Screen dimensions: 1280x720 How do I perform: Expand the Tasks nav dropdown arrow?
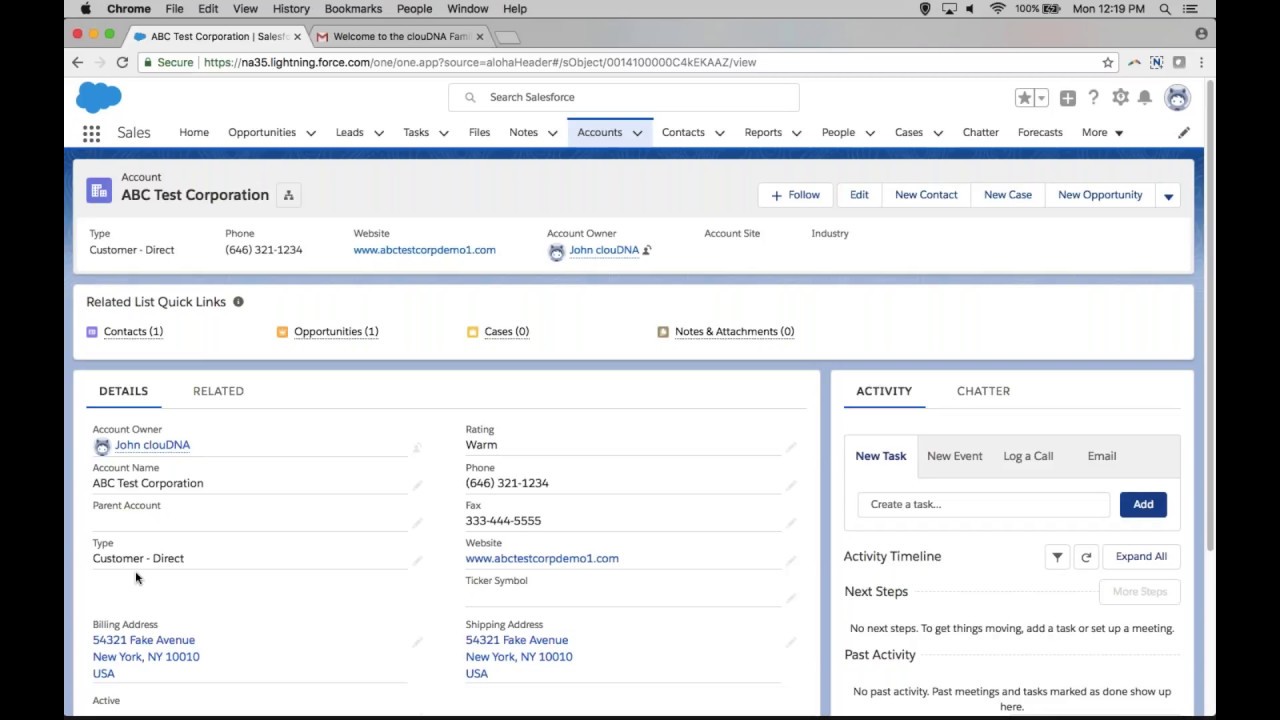(x=444, y=133)
